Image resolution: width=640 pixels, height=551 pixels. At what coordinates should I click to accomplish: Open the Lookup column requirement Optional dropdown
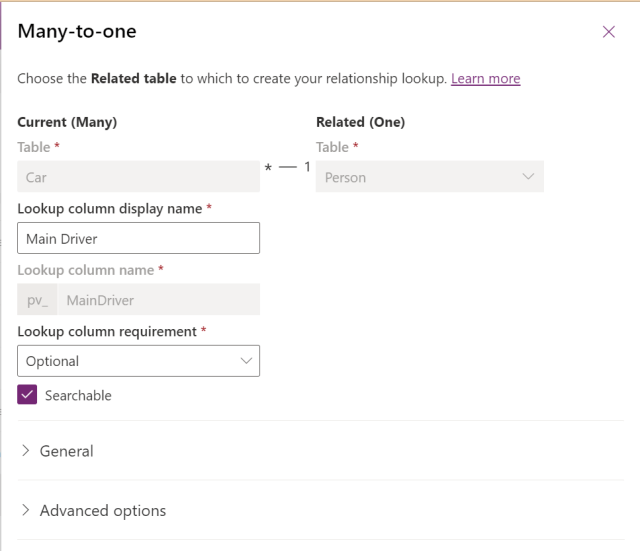pyautogui.click(x=138, y=361)
